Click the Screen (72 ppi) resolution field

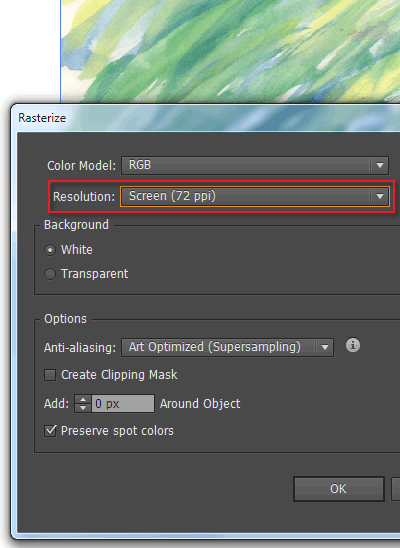click(x=255, y=196)
